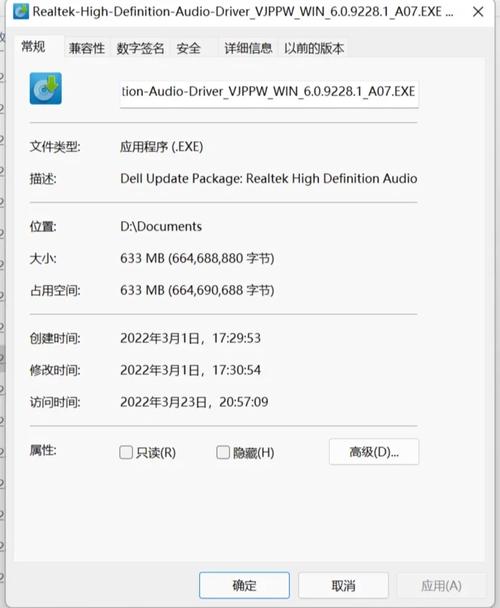This screenshot has height=608, width=500.
Task: Click the 应用(A) button
Action: pos(441,585)
